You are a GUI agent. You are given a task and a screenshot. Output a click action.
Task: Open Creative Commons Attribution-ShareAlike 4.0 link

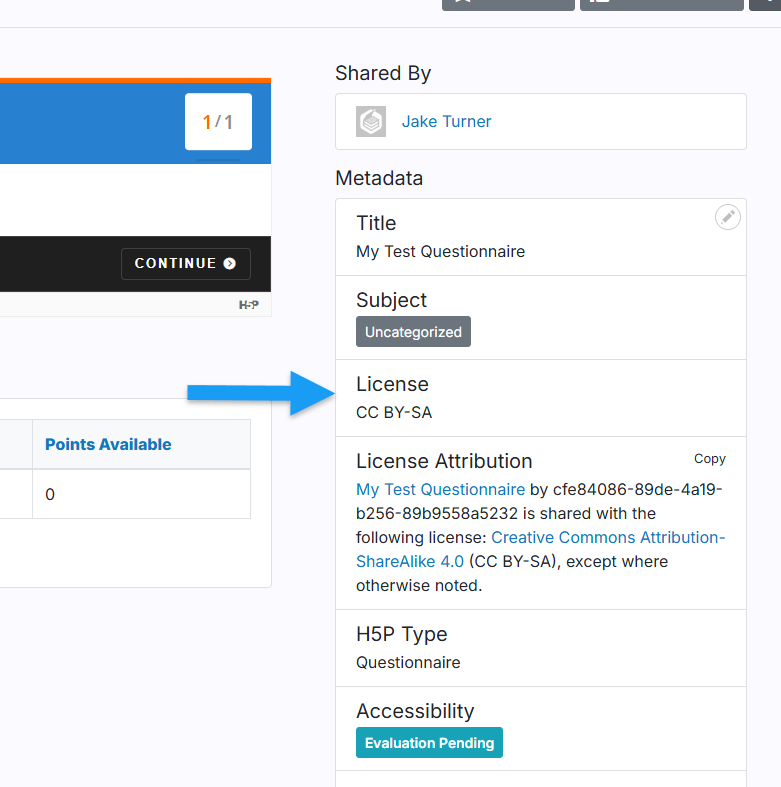[x=541, y=549]
